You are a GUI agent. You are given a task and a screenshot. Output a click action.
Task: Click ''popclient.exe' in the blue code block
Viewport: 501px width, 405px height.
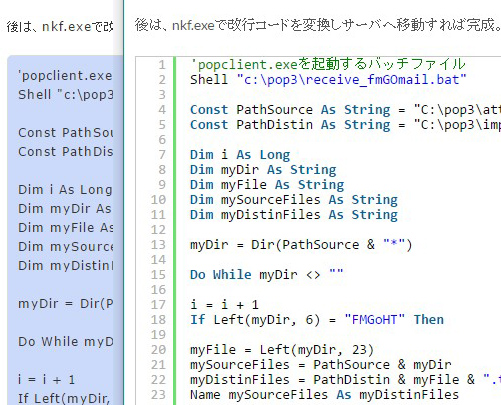tap(66, 76)
